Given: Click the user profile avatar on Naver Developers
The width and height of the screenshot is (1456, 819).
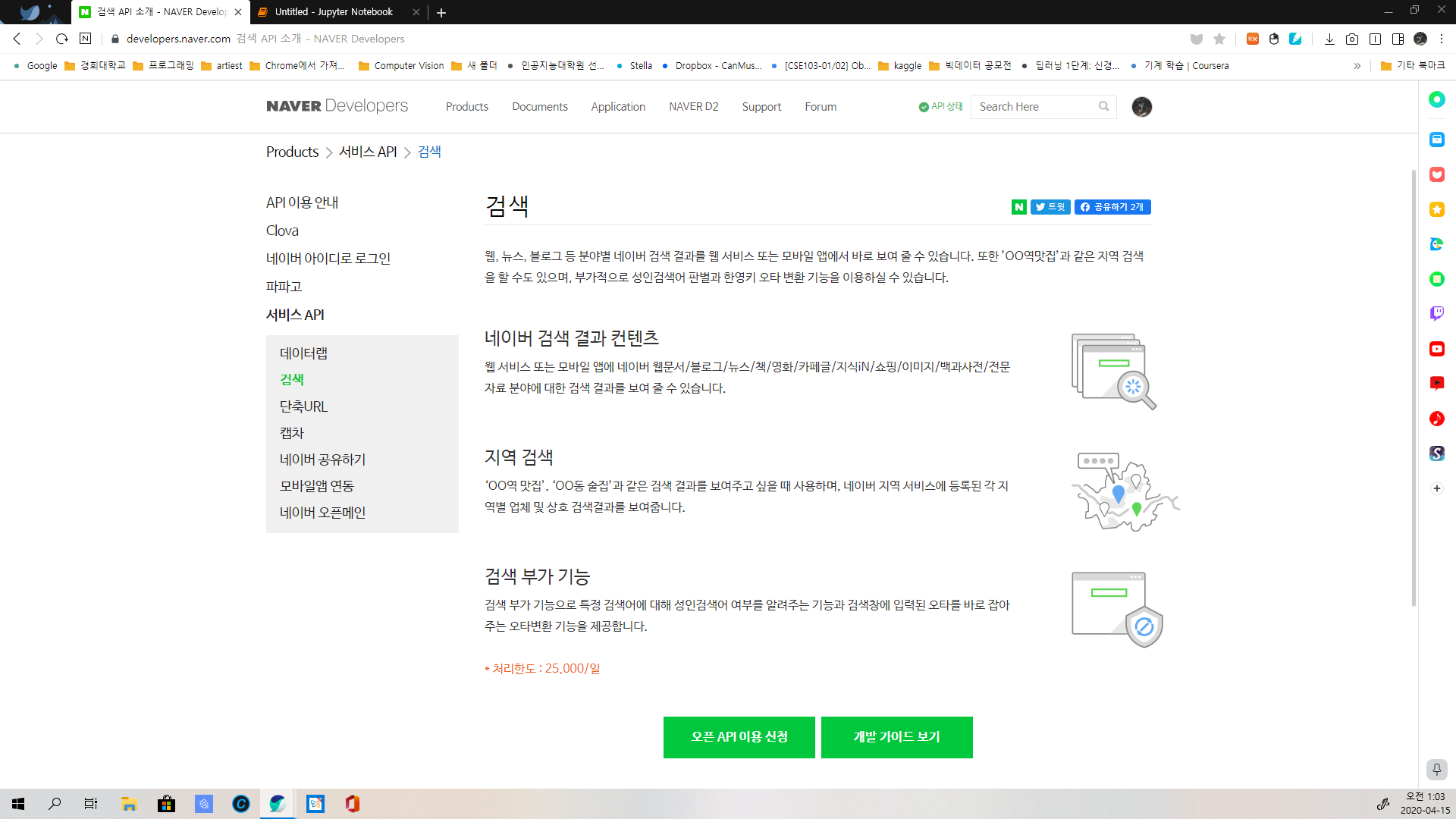Looking at the screenshot, I should (x=1141, y=107).
